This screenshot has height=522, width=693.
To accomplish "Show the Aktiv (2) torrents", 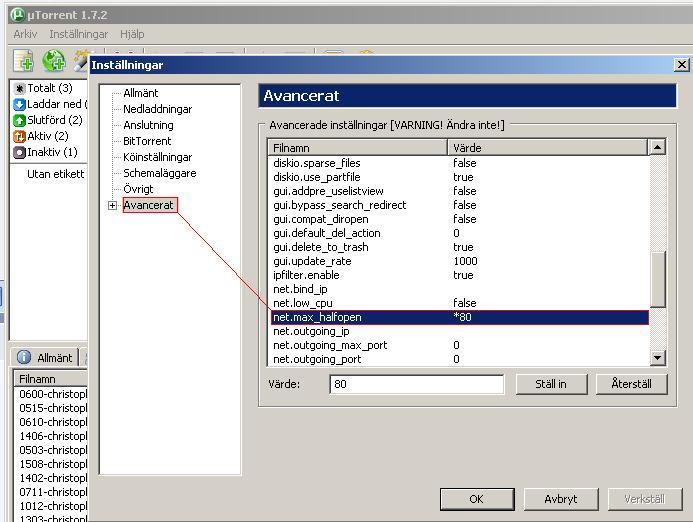I will click(47, 136).
